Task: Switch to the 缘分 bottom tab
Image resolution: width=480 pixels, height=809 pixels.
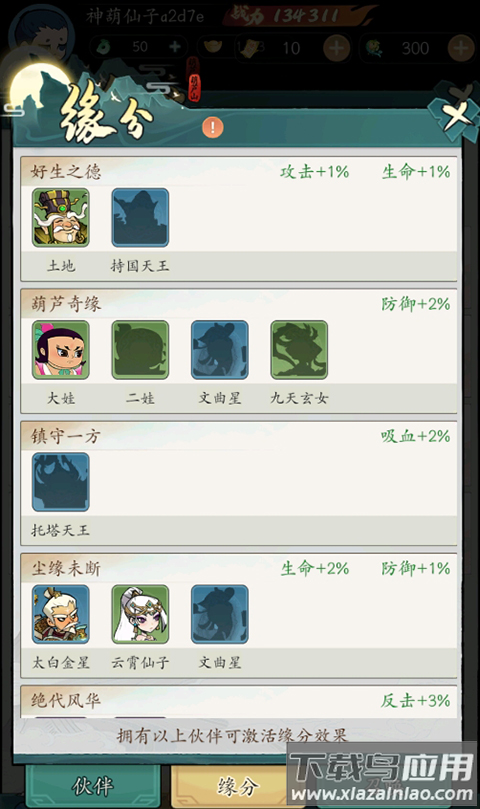Action: tap(237, 786)
